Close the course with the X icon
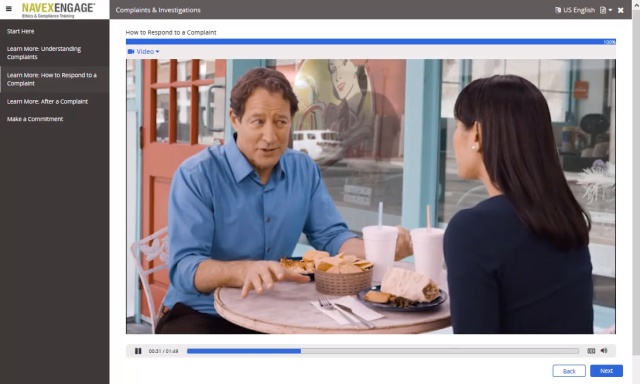 [620, 10]
